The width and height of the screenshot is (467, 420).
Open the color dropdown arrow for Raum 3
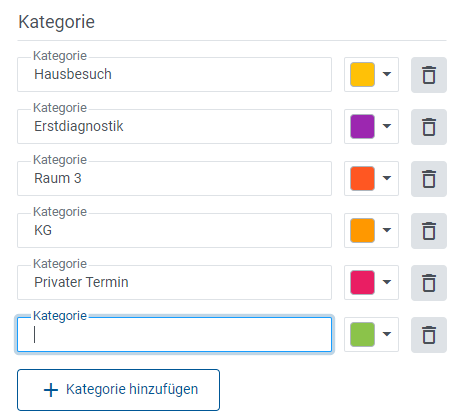click(387, 178)
